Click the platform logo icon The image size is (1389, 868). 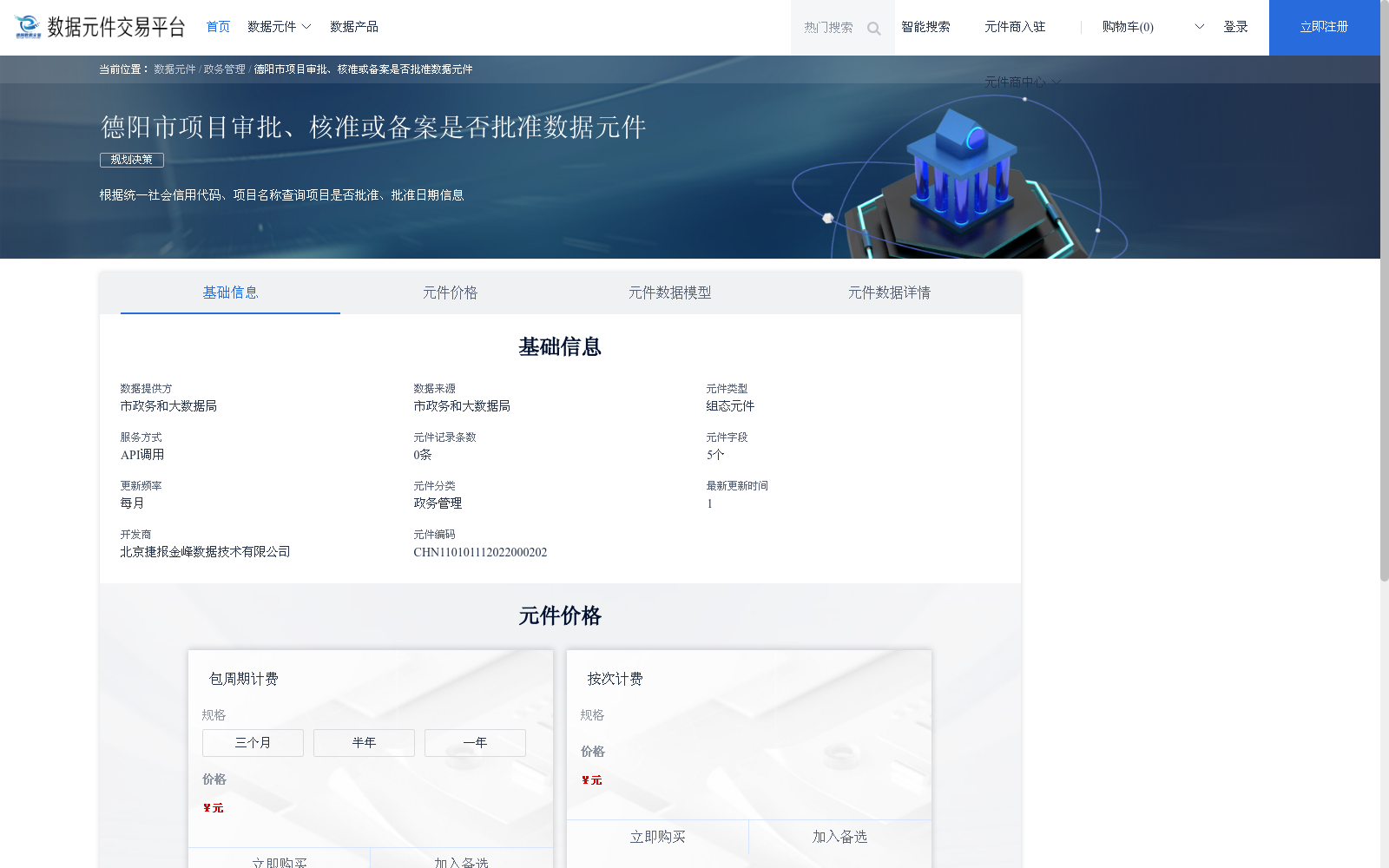coord(28,27)
